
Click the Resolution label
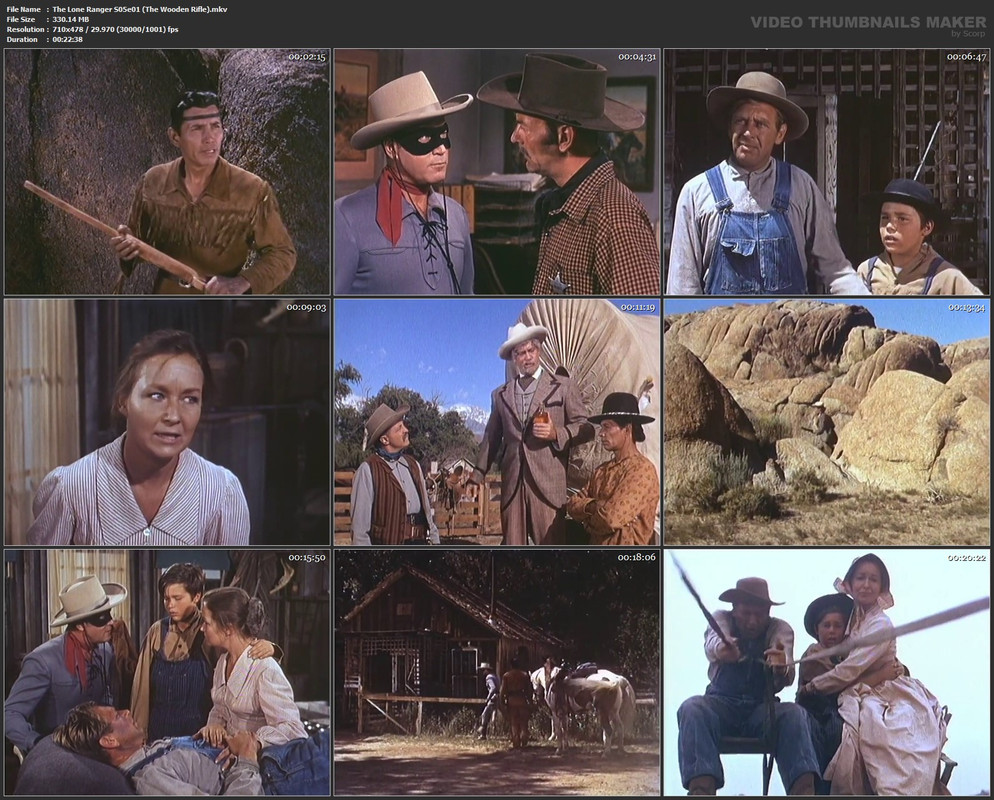coord(25,29)
